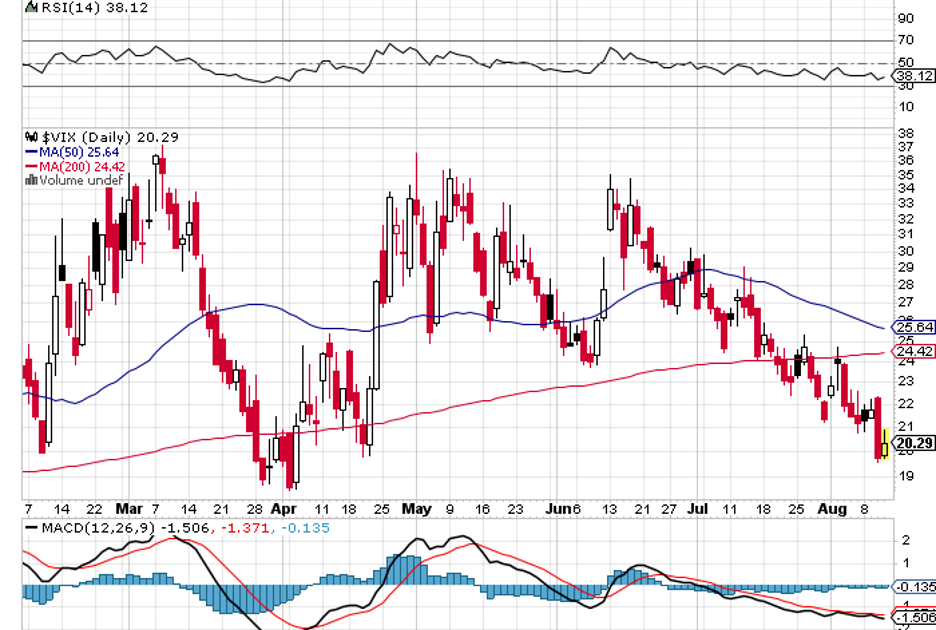The height and width of the screenshot is (630, 936).
Task: Click the black MACD legend line marker
Action: pos(31,527)
